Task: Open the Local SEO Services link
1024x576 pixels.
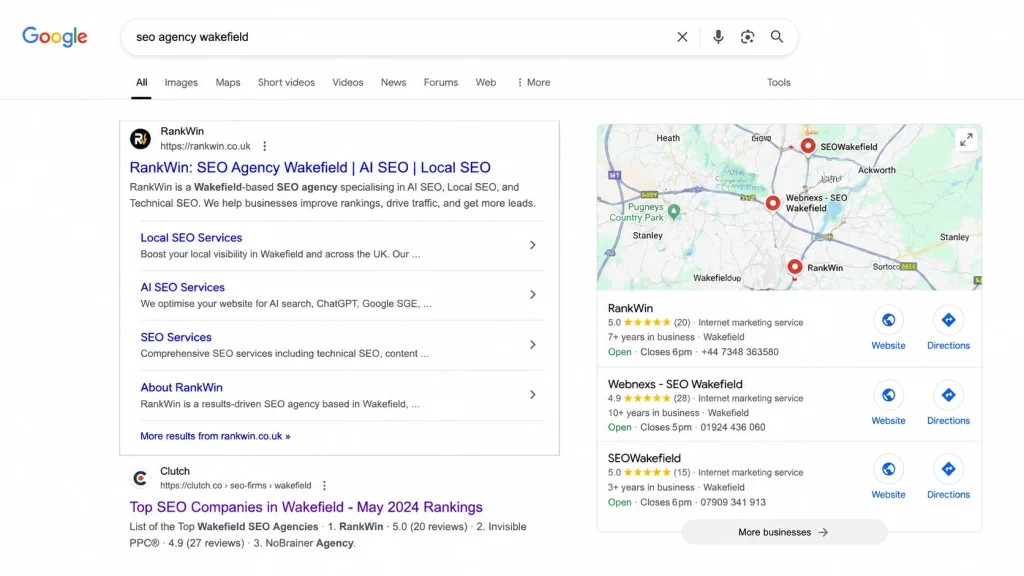Action: pos(191,238)
